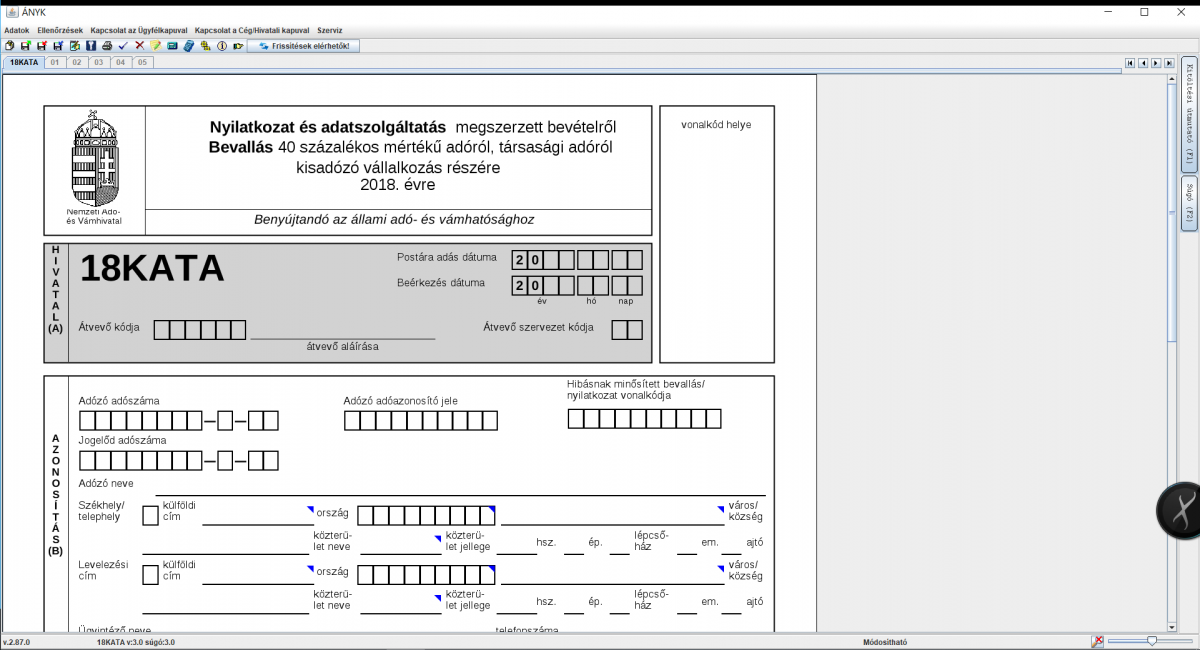This screenshot has height=650, width=1200.
Task: Click the Adózó adóazonosító jele field
Action: 420,420
